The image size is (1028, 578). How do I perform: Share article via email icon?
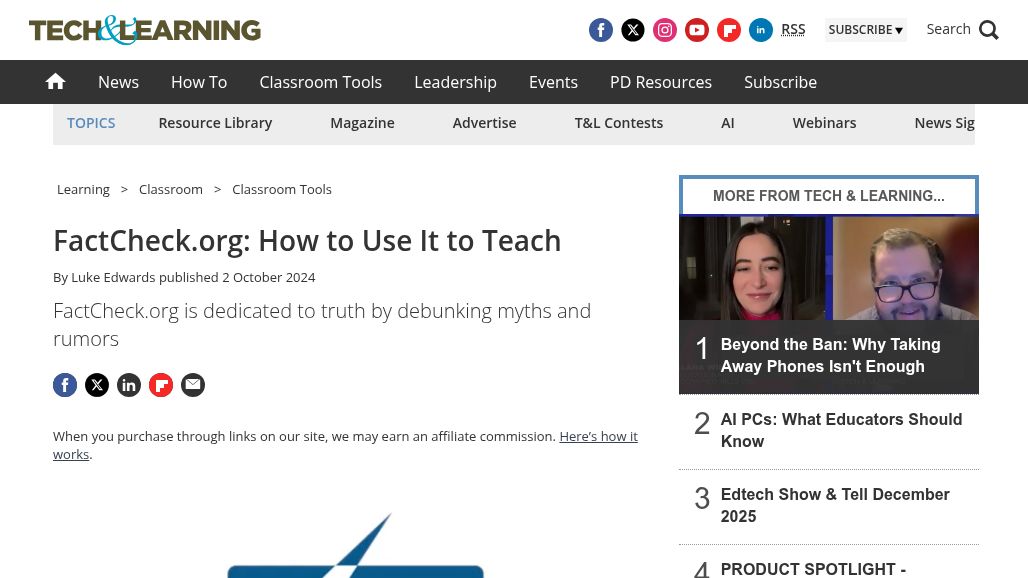193,385
